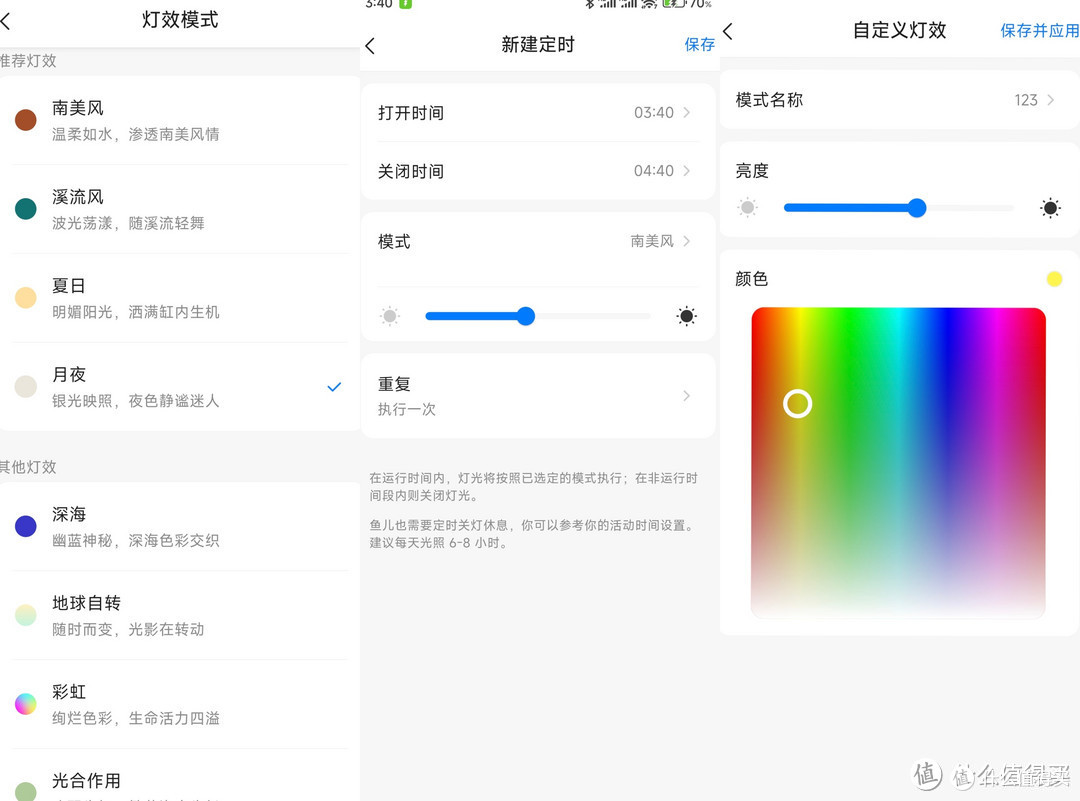Tap the 03:40 open time value
Image resolution: width=1080 pixels, height=801 pixels.
pyautogui.click(x=654, y=112)
